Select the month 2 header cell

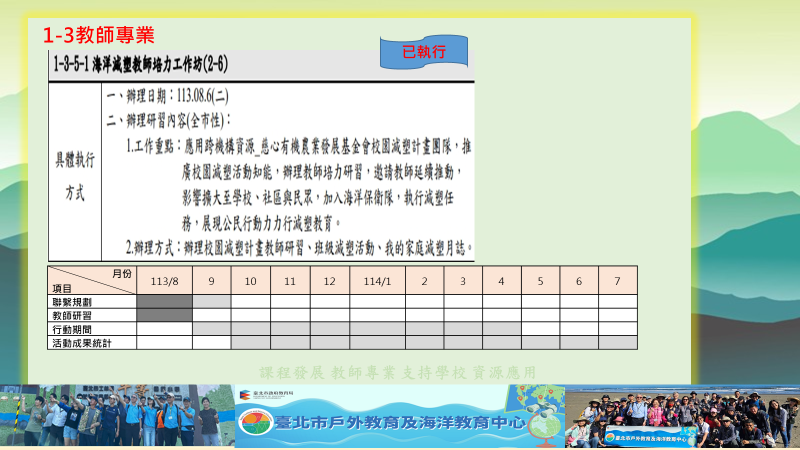click(424, 281)
